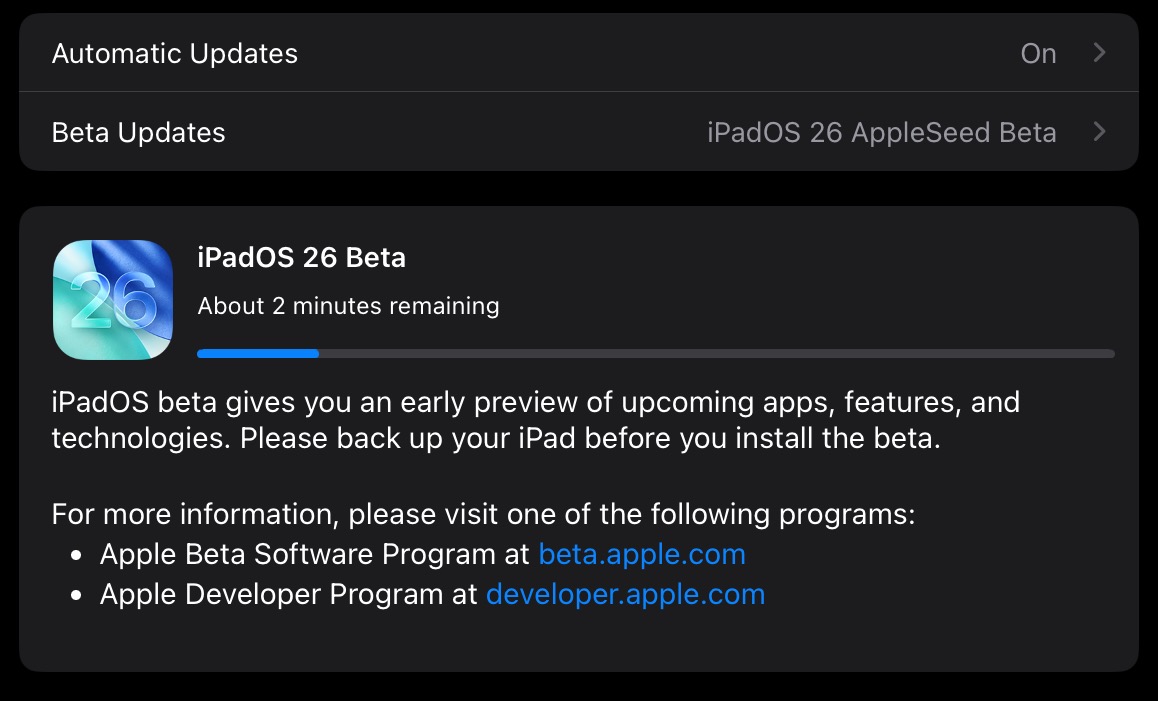Viewport: 1158px width, 701px height.
Task: Expand Beta Updates using its chevron
Action: click(1100, 132)
